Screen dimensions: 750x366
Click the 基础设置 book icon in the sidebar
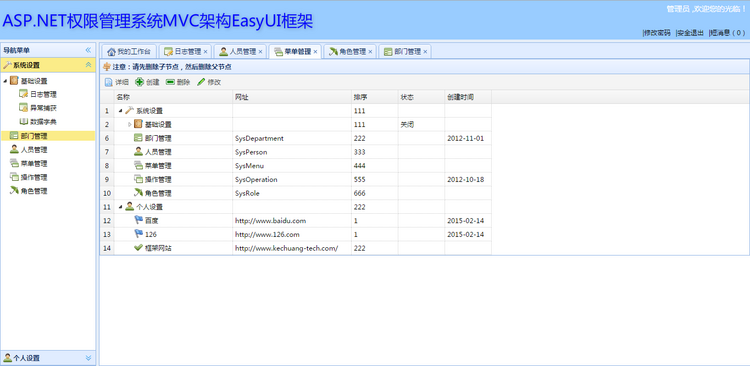(14, 81)
